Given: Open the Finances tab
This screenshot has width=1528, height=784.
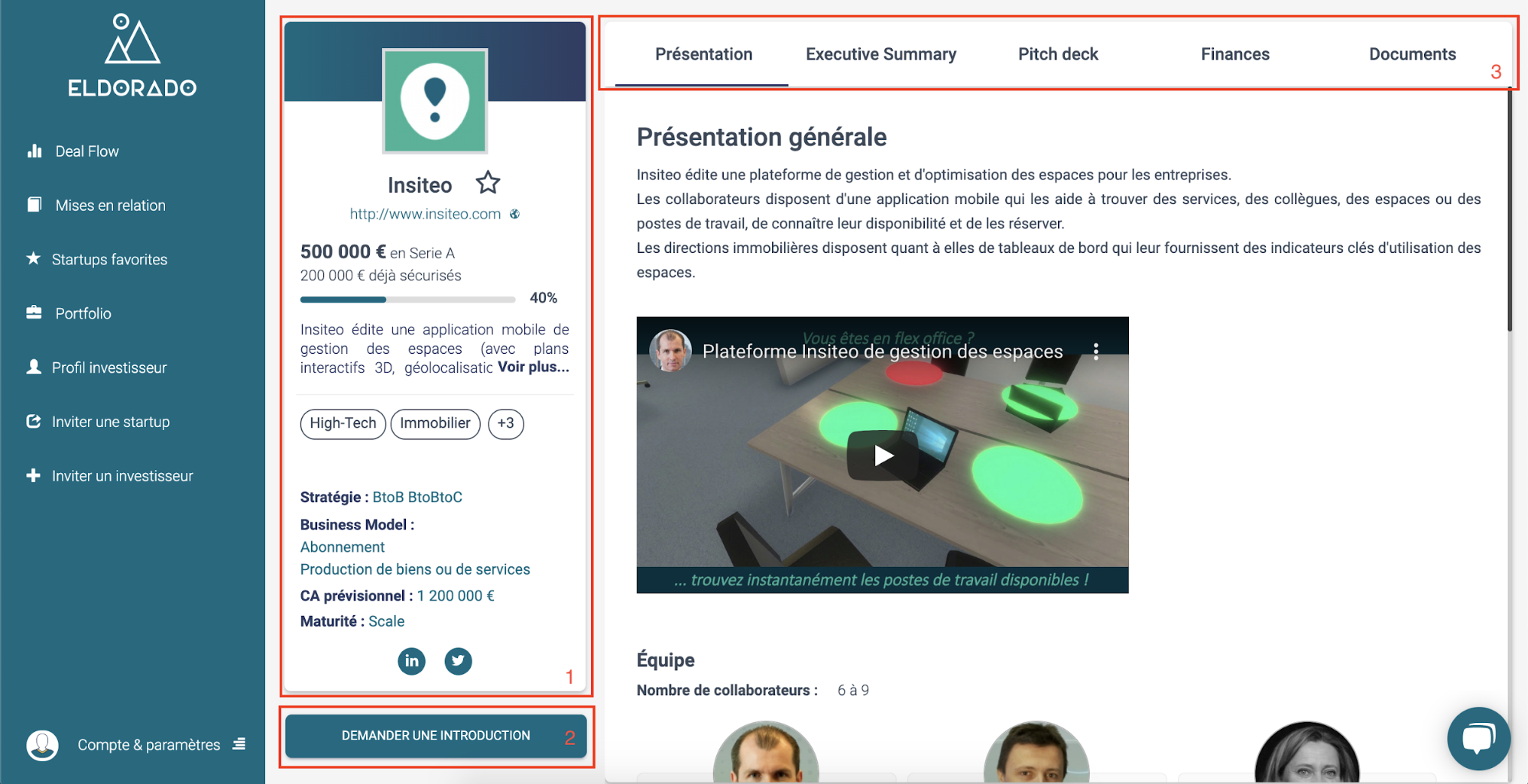Looking at the screenshot, I should tap(1234, 54).
